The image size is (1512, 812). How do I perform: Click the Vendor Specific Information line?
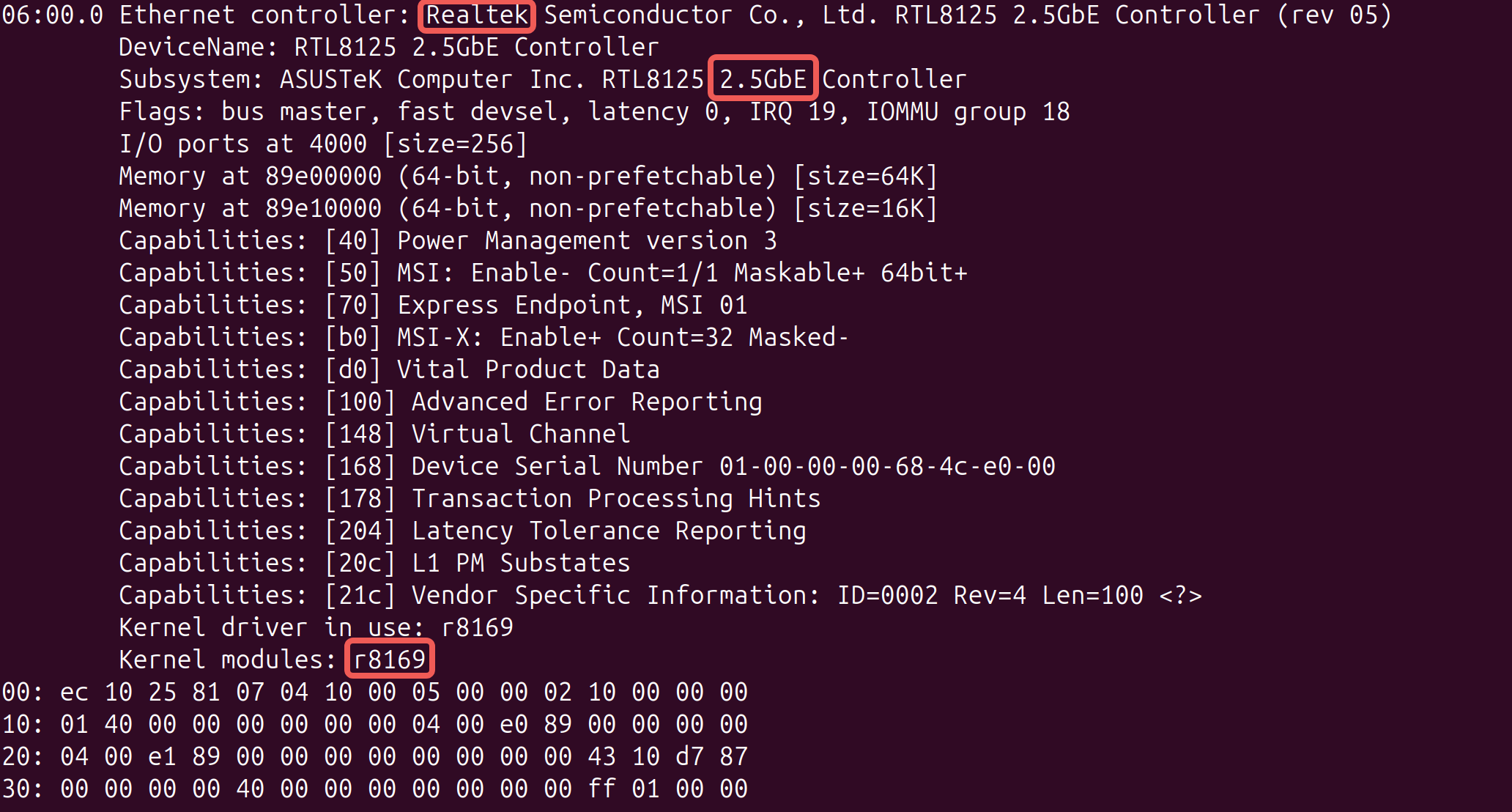[660, 595]
